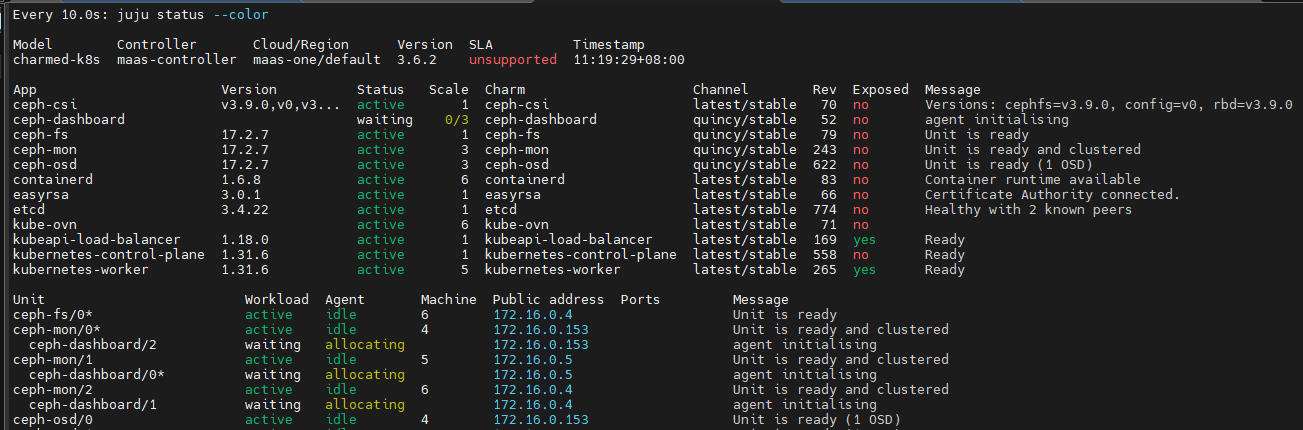The image size is (1303, 430).
Task: Select subordinate unit 'ceph-dashboard/2'
Action: [x=93, y=345]
